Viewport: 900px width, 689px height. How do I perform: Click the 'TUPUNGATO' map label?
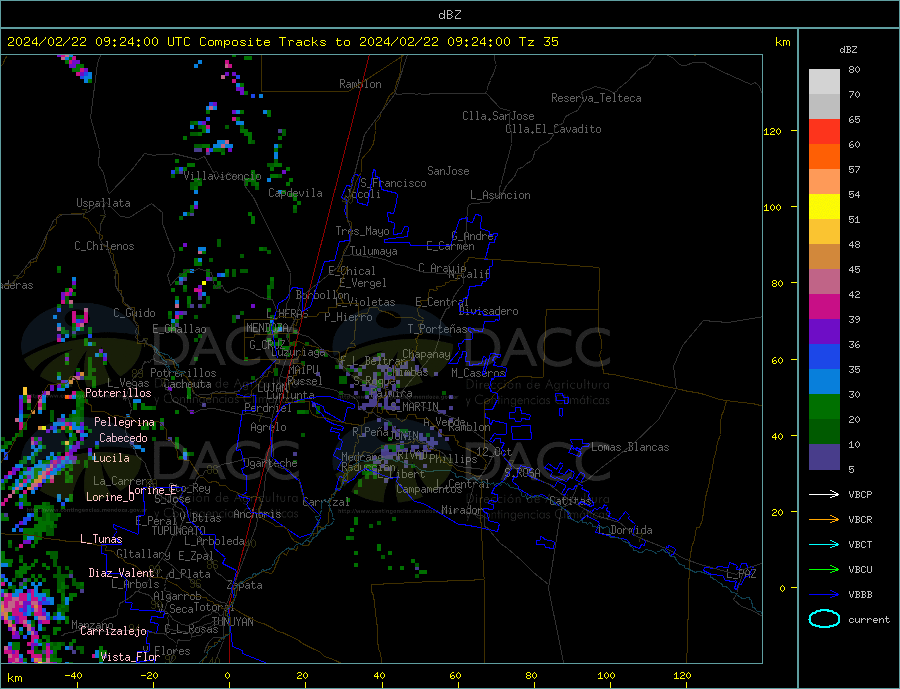[179, 531]
